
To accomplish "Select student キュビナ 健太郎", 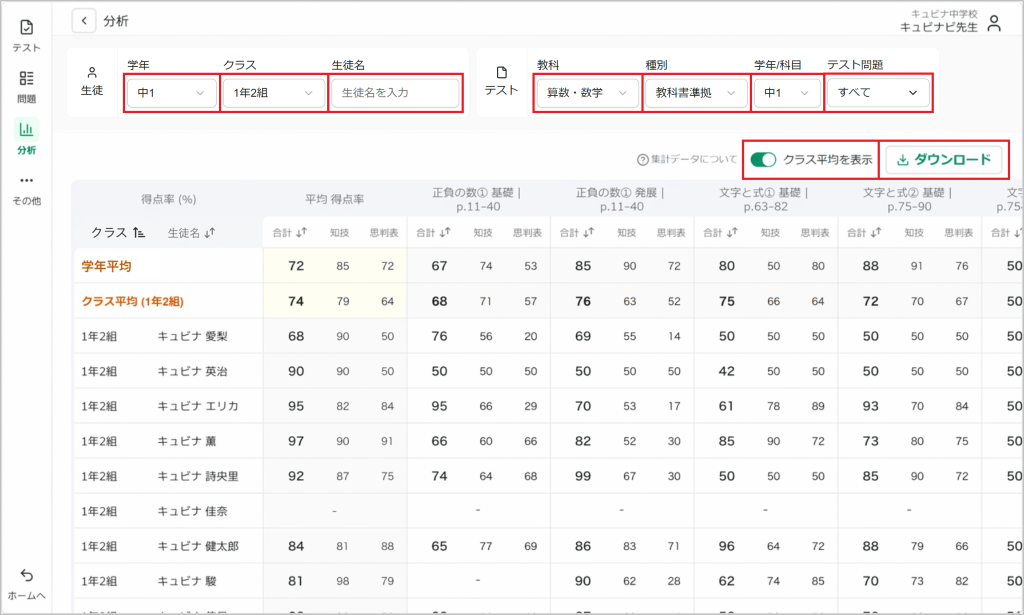I will [x=198, y=546].
